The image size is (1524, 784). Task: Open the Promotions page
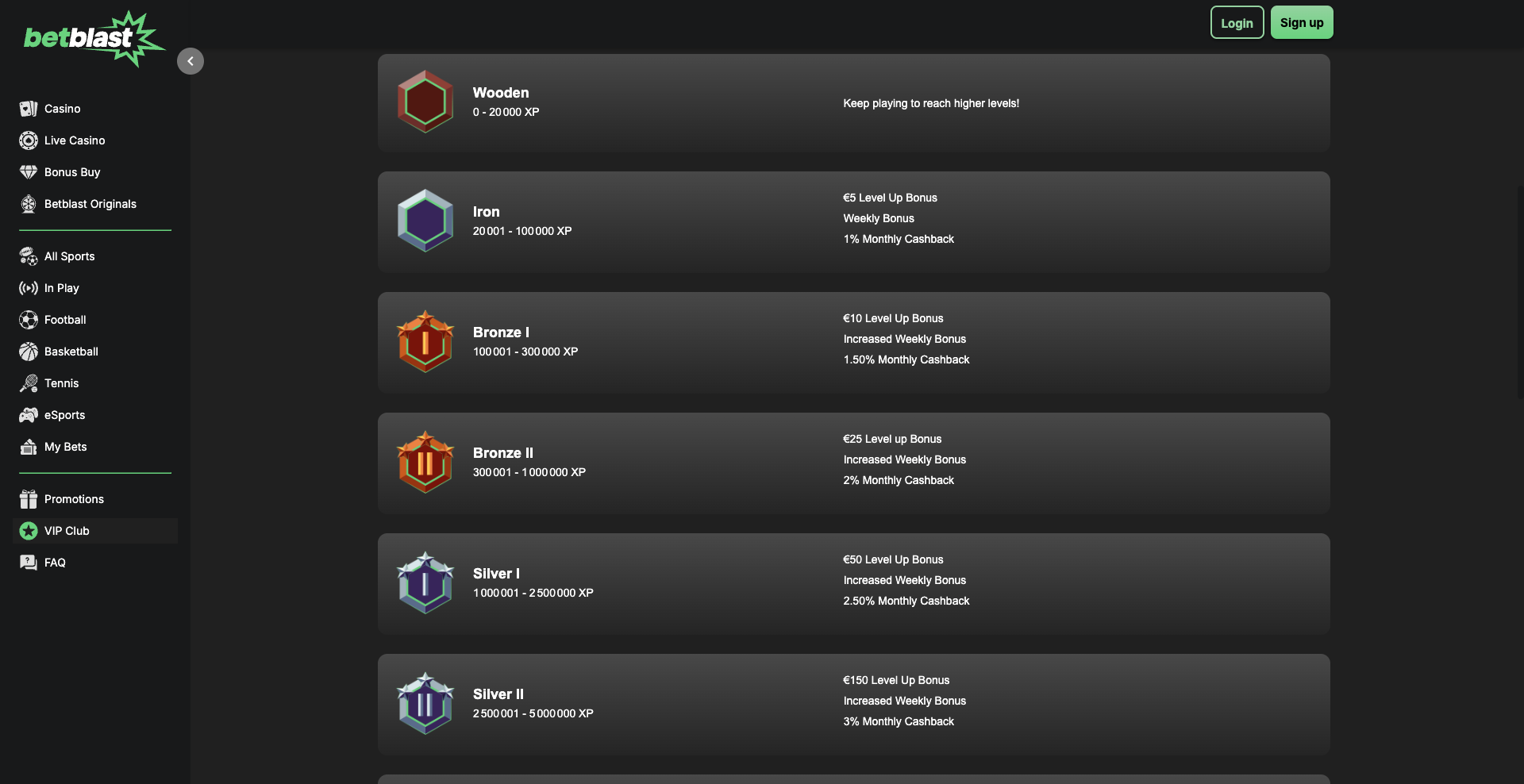(x=74, y=499)
